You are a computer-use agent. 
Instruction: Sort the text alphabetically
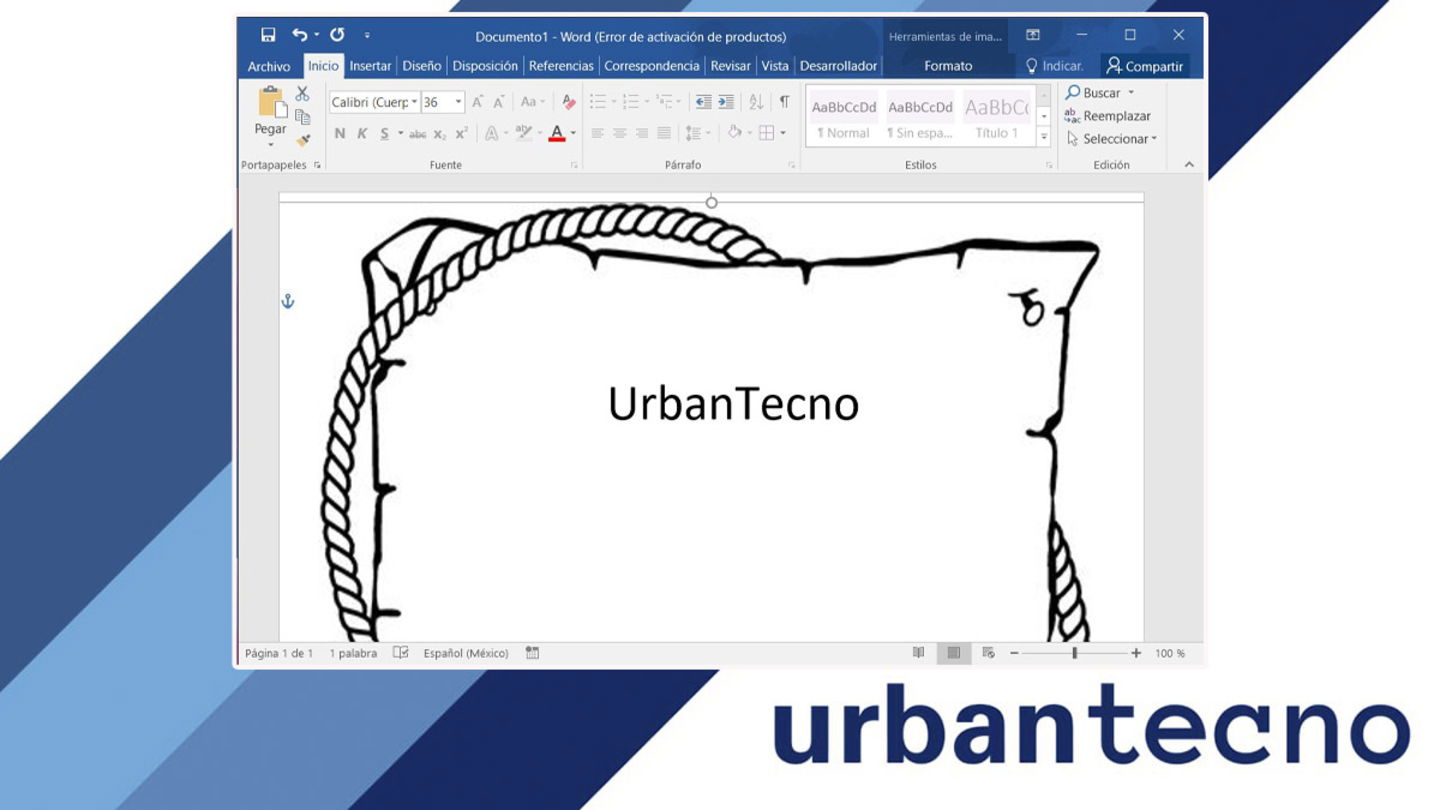(756, 102)
